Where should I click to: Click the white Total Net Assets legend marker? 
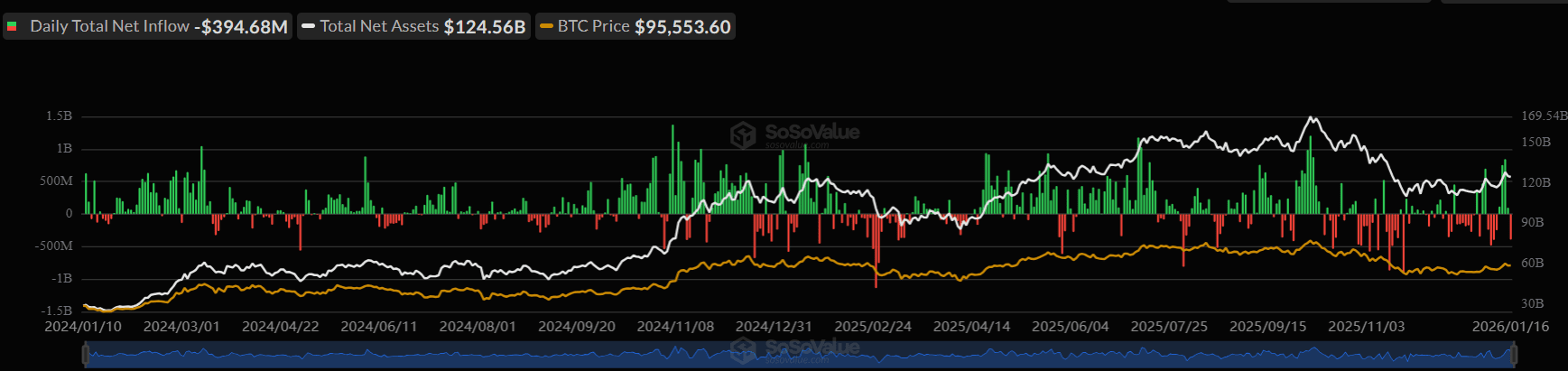pyautogui.click(x=309, y=27)
